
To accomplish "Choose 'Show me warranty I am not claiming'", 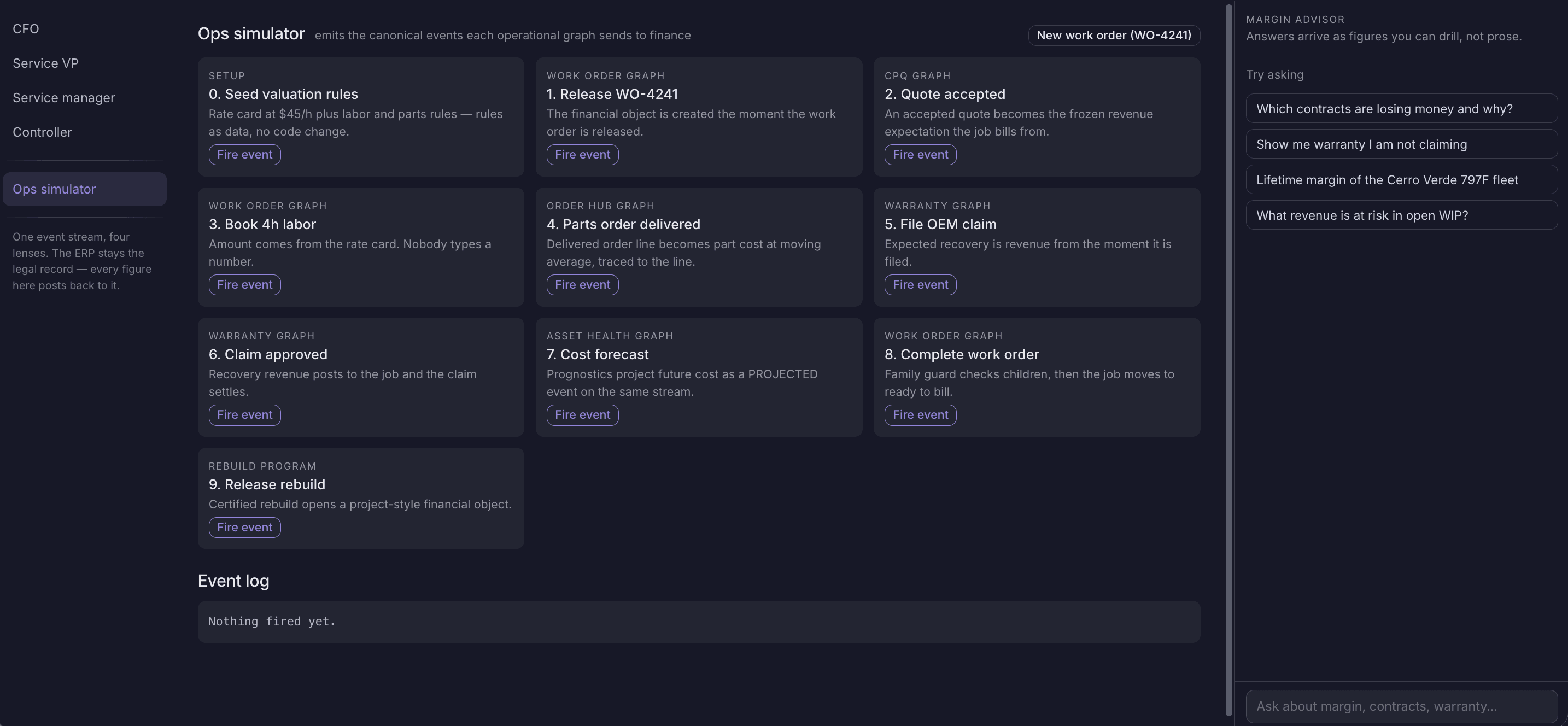I will coord(1402,144).
